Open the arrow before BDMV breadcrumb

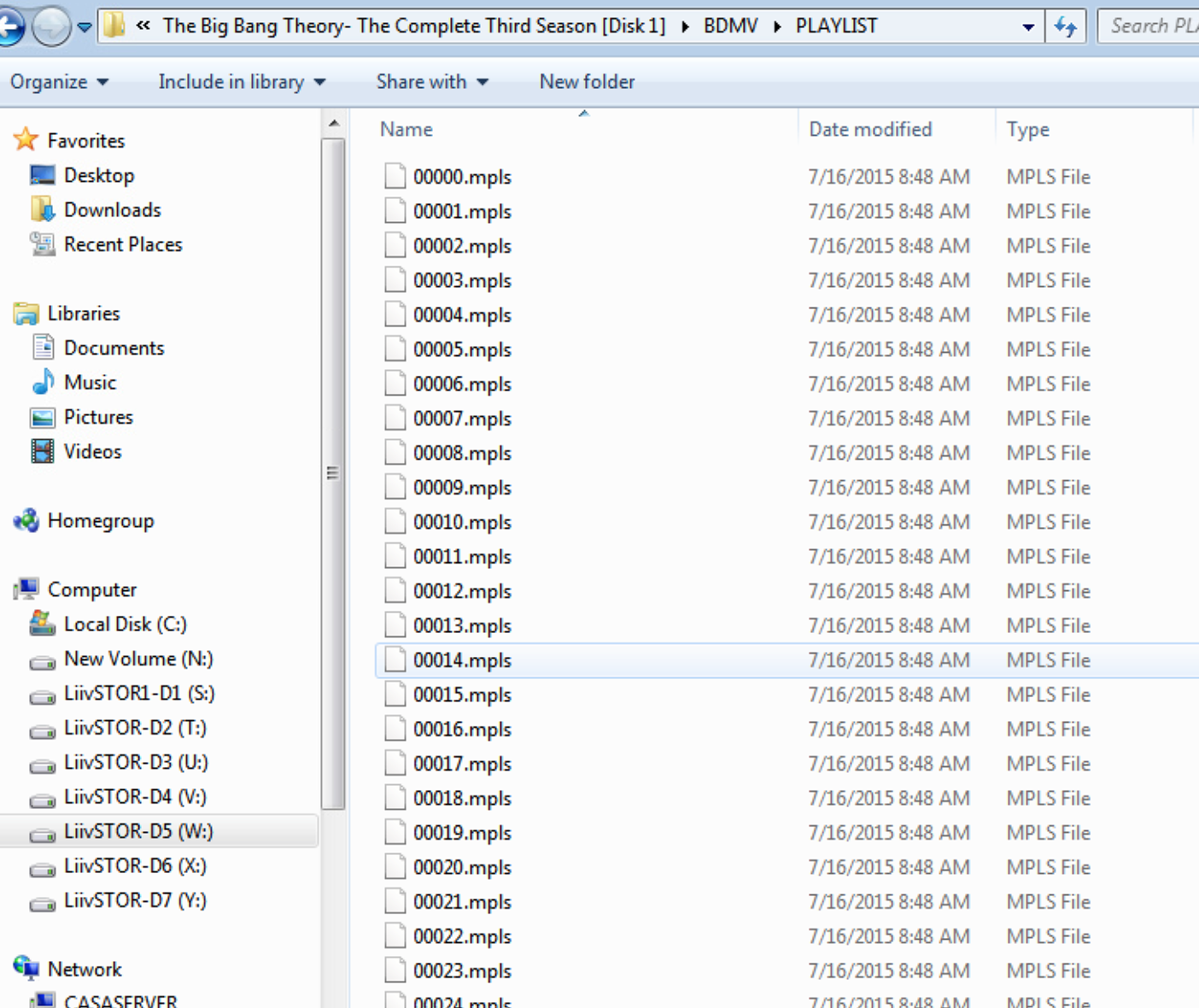click(685, 26)
